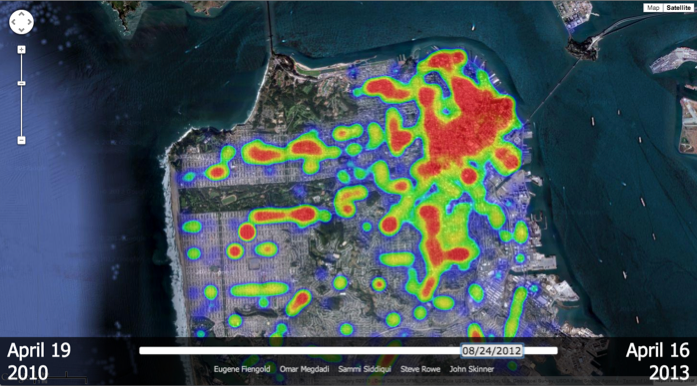This screenshot has height=386, width=697.
Task: Click the April 19 2010 start date label
Action: tap(39, 361)
